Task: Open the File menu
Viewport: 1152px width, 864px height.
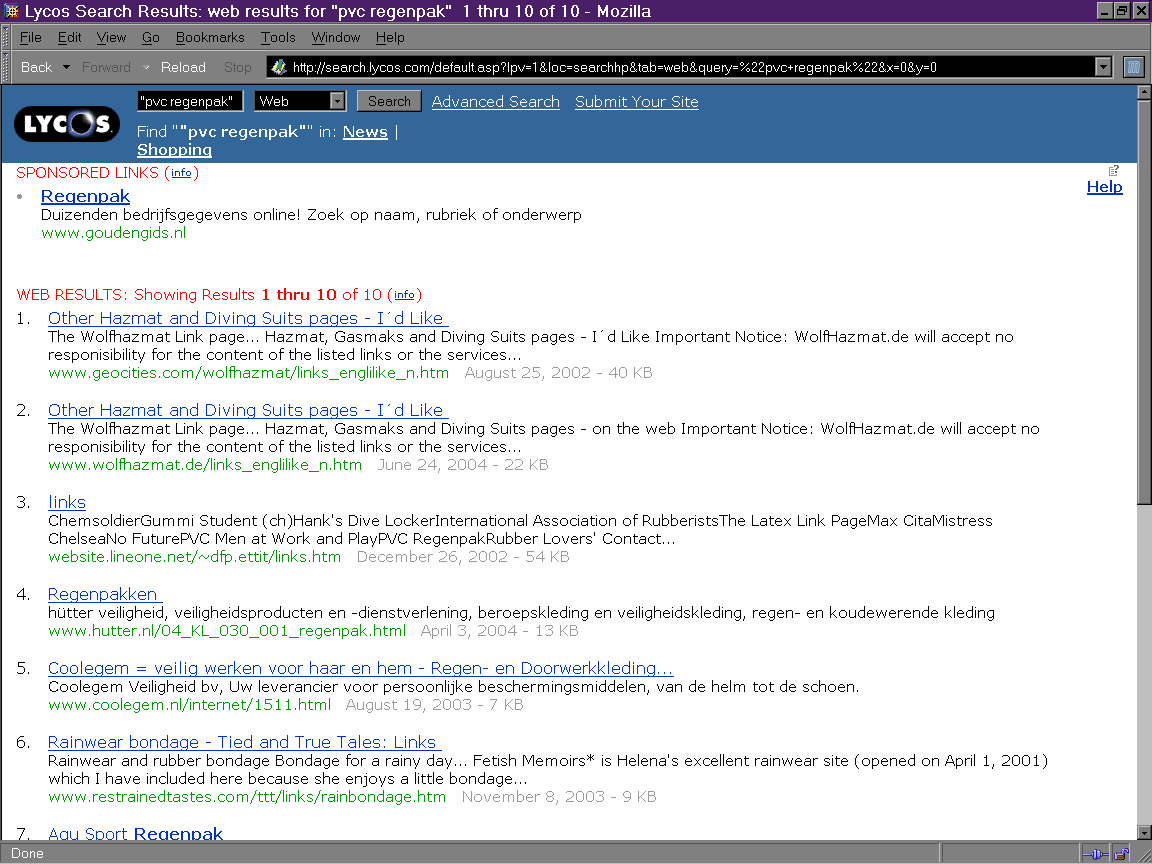Action: [30, 37]
